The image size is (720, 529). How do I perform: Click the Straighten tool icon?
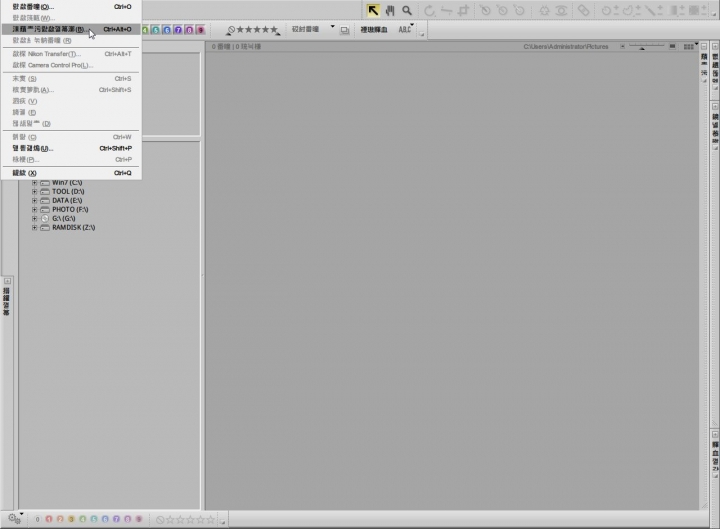(446, 11)
